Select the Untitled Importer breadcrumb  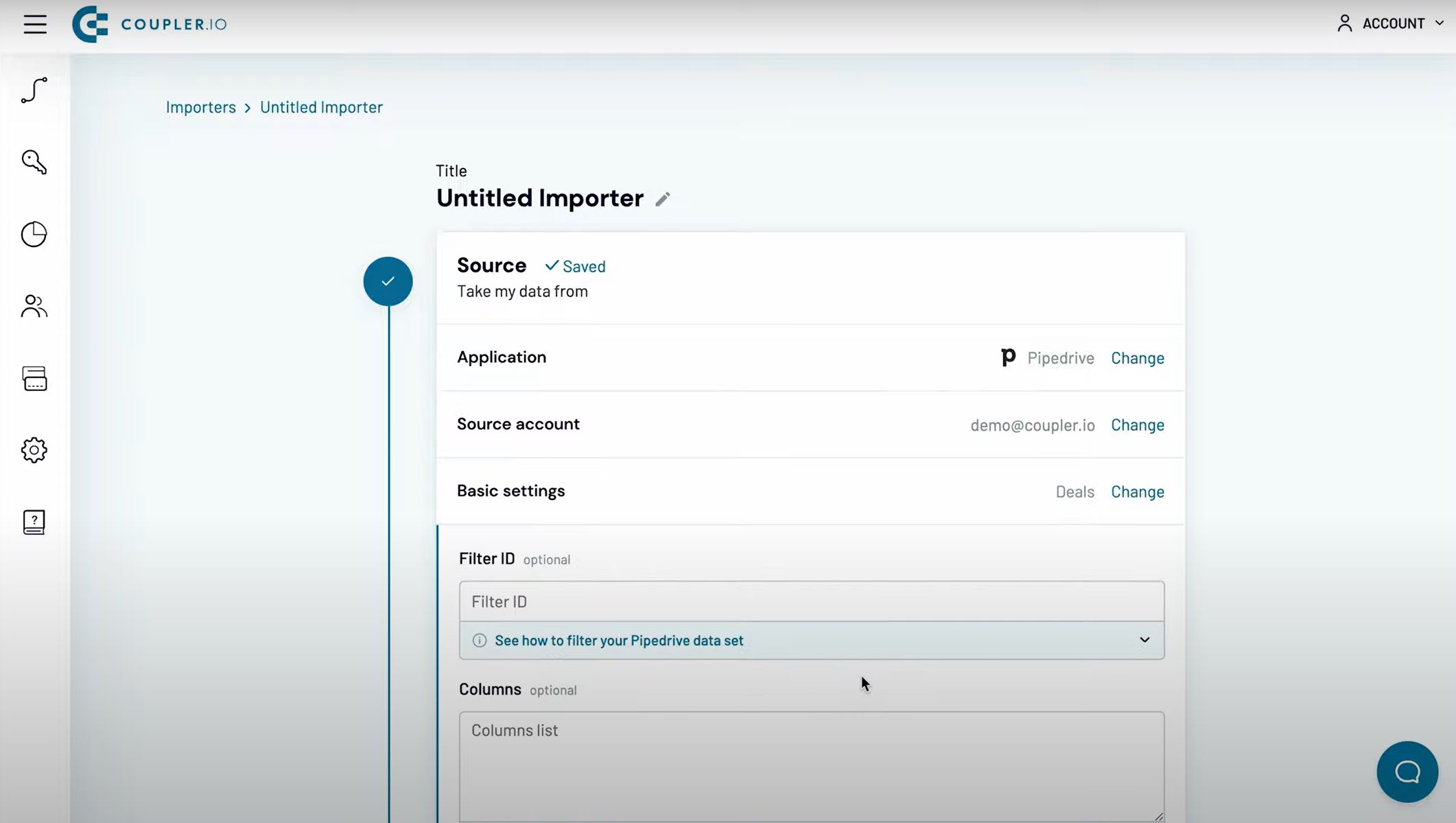pyautogui.click(x=321, y=107)
